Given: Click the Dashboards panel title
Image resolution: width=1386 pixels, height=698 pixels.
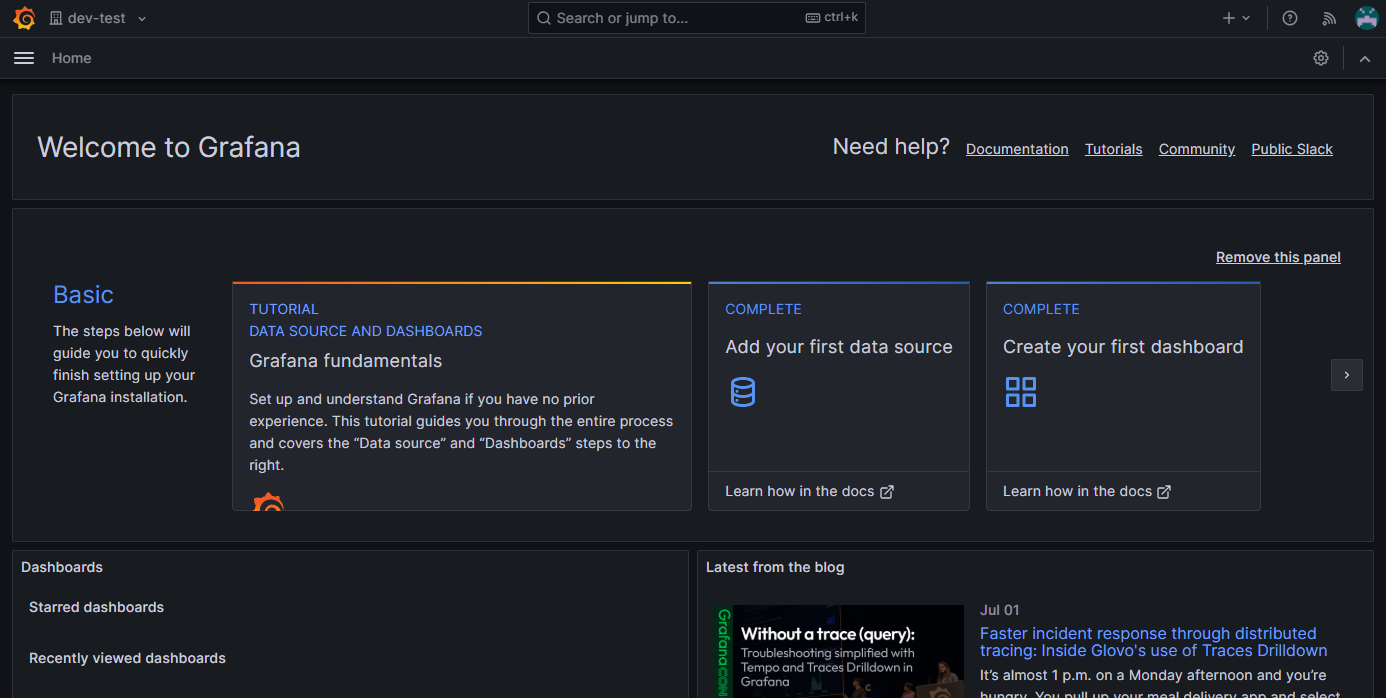Looking at the screenshot, I should [62, 567].
